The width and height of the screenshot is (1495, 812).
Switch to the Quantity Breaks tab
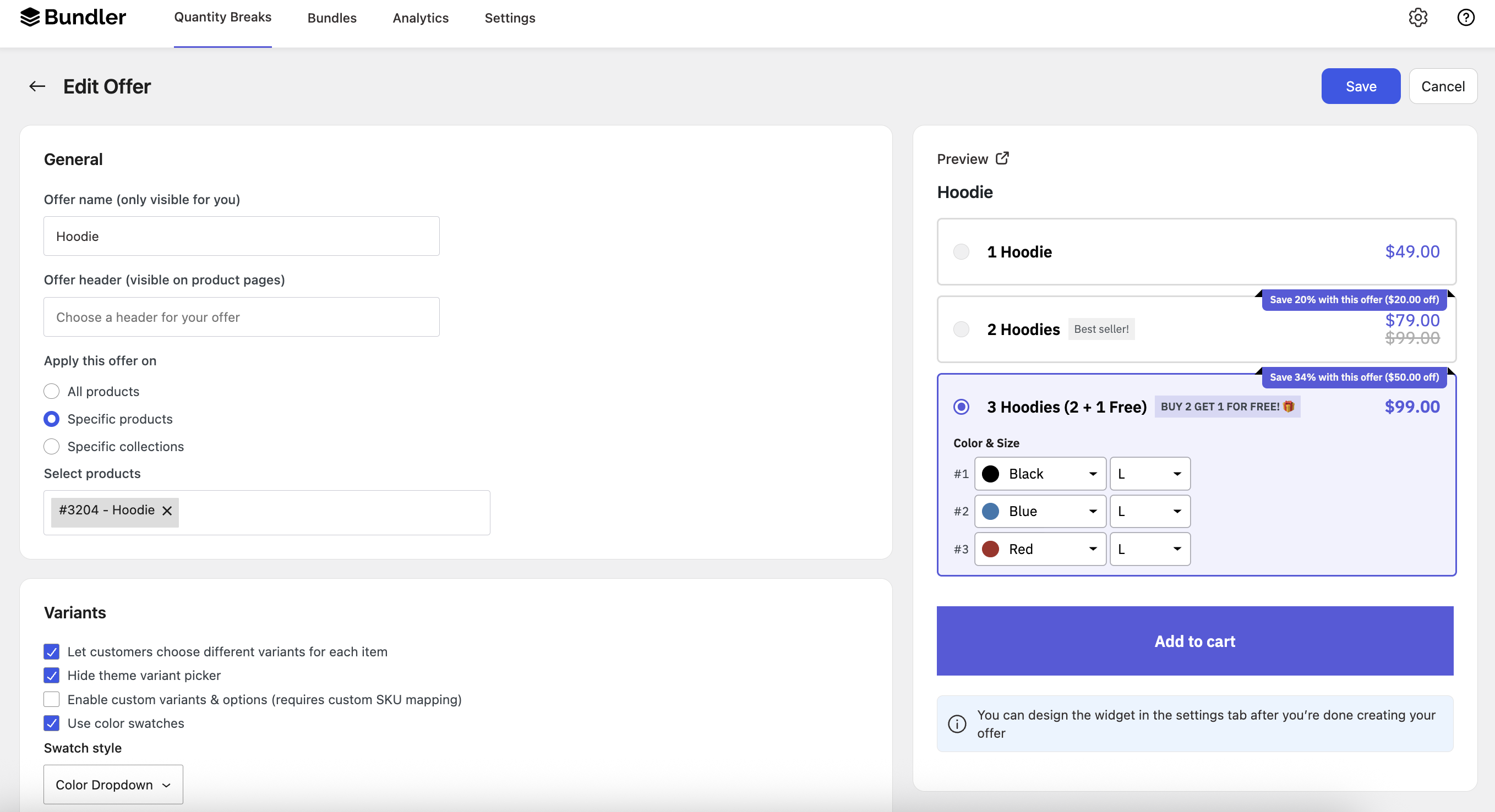223,18
